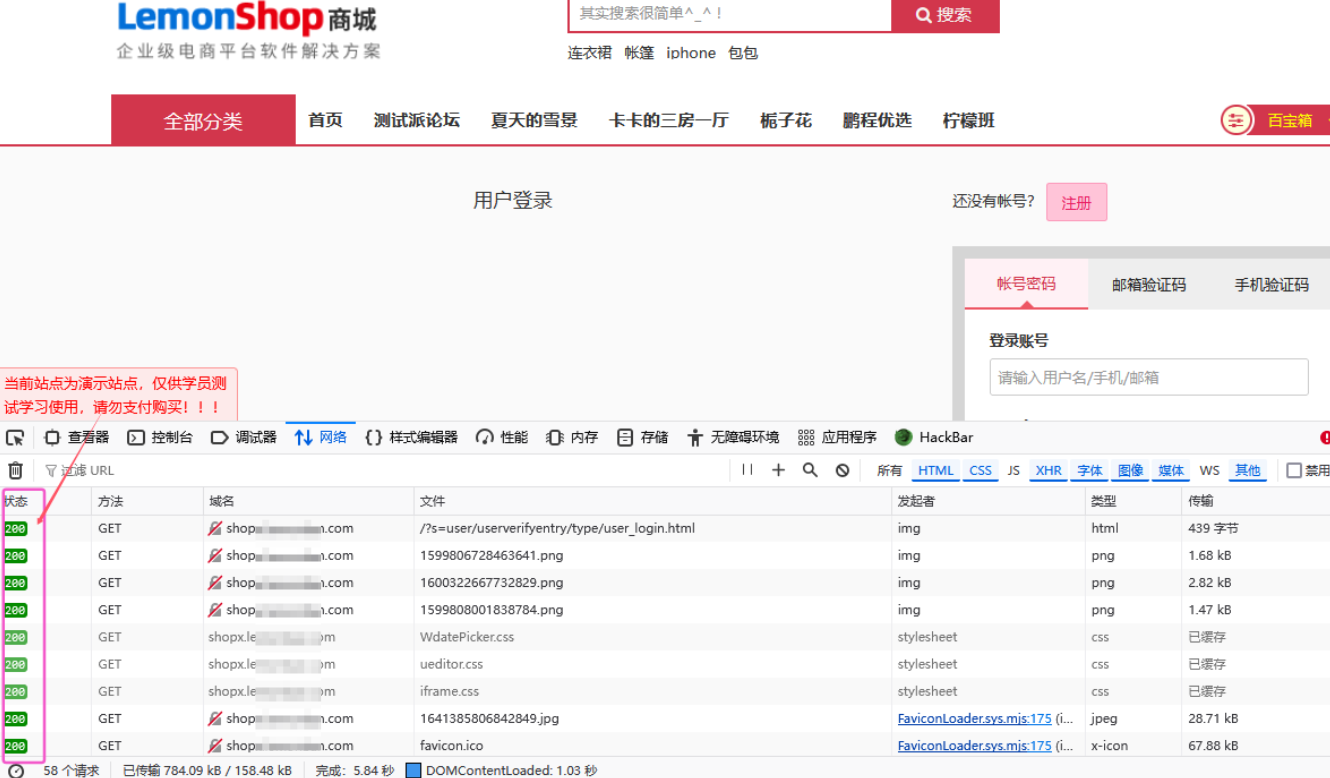Open the HackBar panel
The height and width of the screenshot is (778, 1330).
pyautogui.click(x=934, y=438)
